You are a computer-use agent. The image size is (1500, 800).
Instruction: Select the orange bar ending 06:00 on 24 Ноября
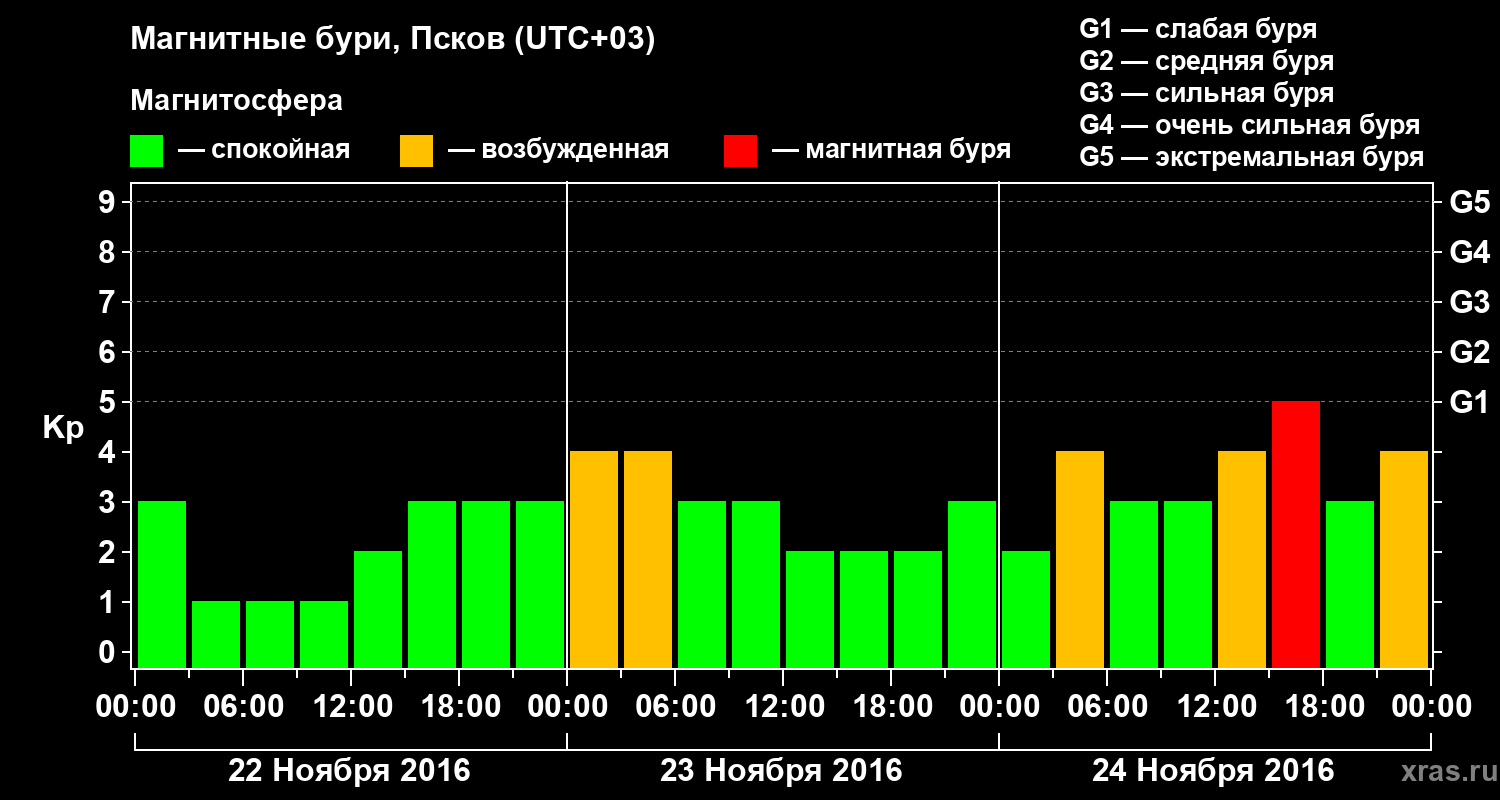tap(1080, 559)
